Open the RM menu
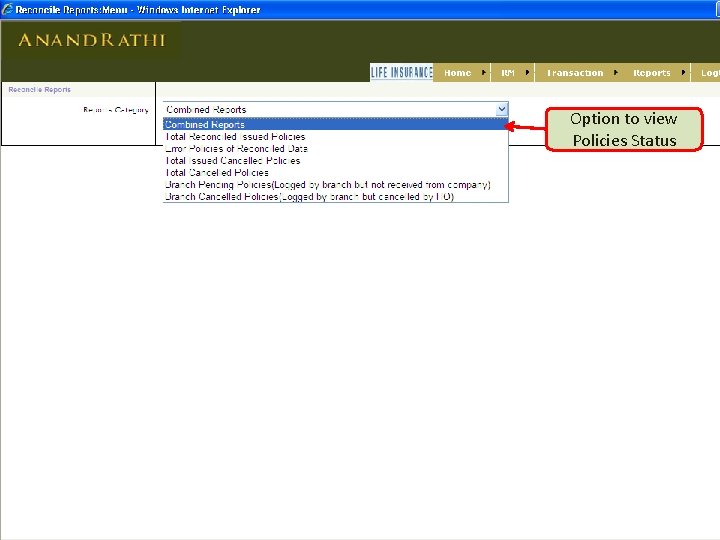The image size is (720, 540). pyautogui.click(x=507, y=73)
